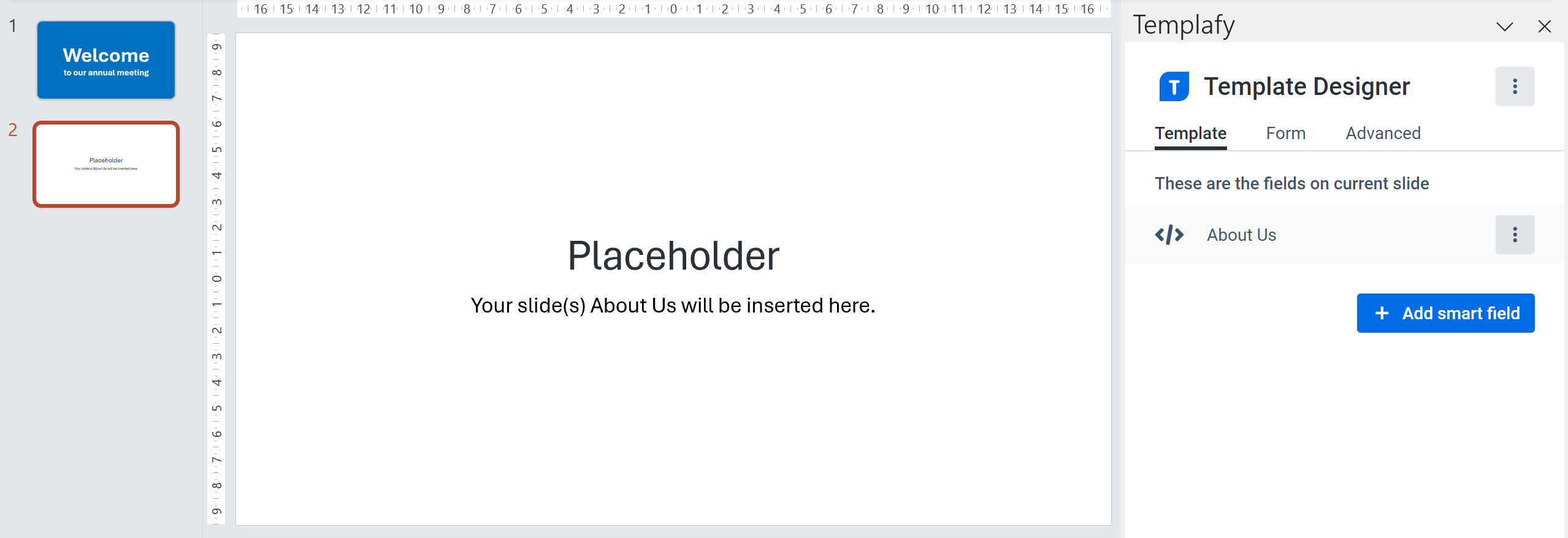Click the Placeholder title on the slide

point(673,256)
